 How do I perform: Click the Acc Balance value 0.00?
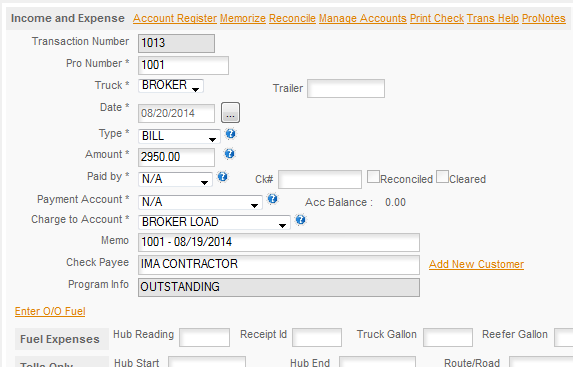[395, 202]
